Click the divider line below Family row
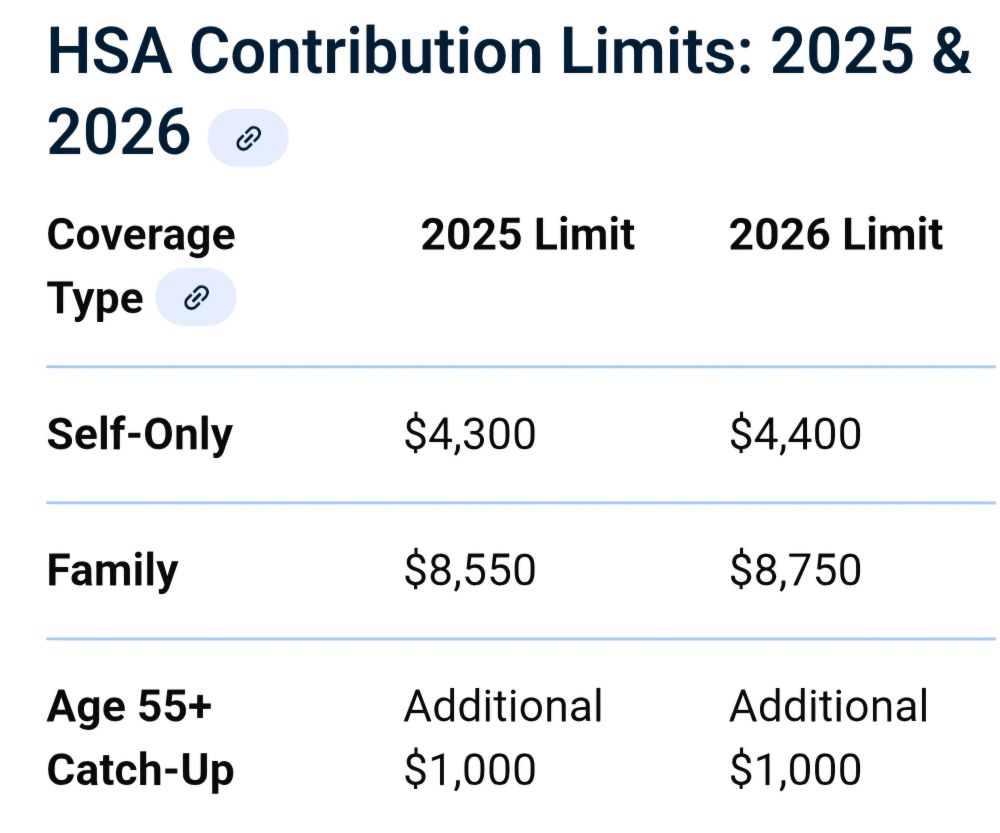 [520, 639]
